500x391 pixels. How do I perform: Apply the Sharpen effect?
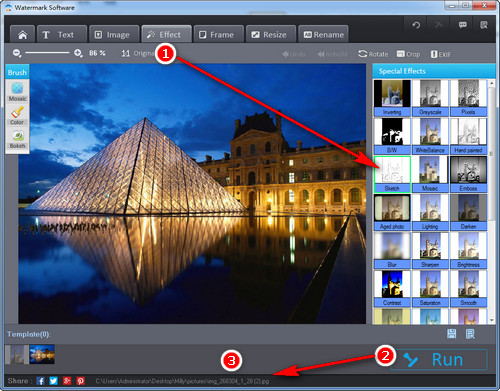(430, 251)
